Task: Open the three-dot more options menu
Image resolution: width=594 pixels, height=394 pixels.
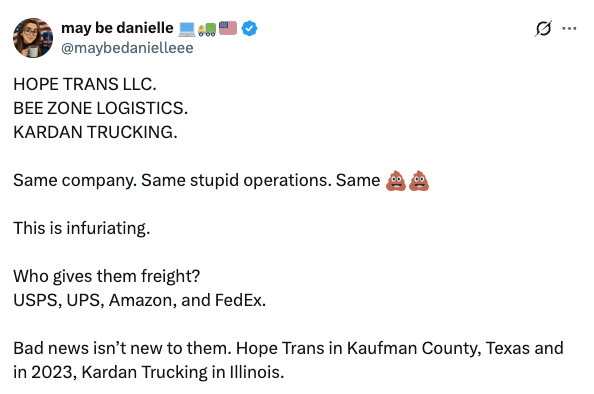Action: click(569, 28)
